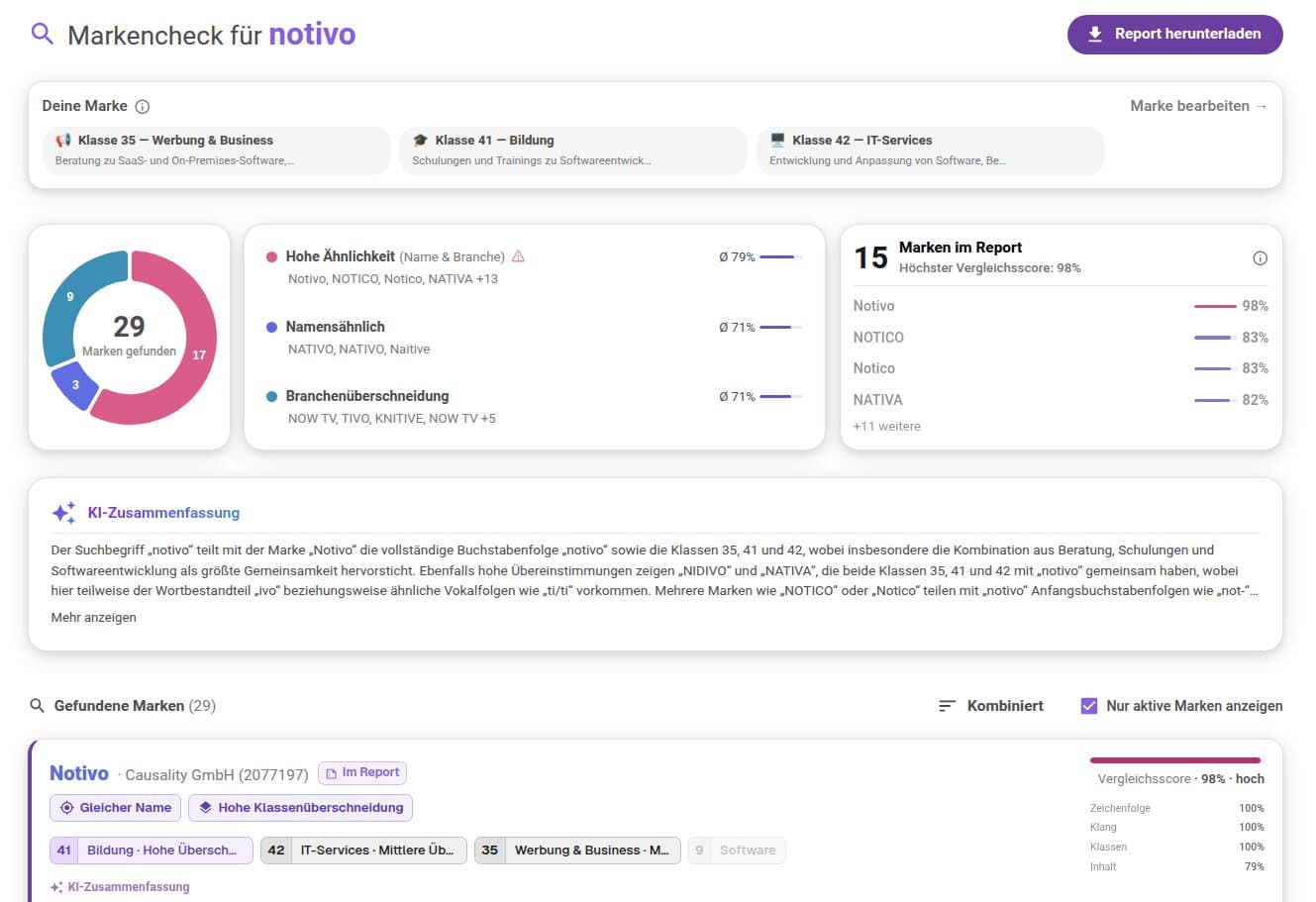Viewport: 1316px width, 902px height.
Task: Click the Hohe Klassenüberschneidung tag
Action: click(300, 808)
